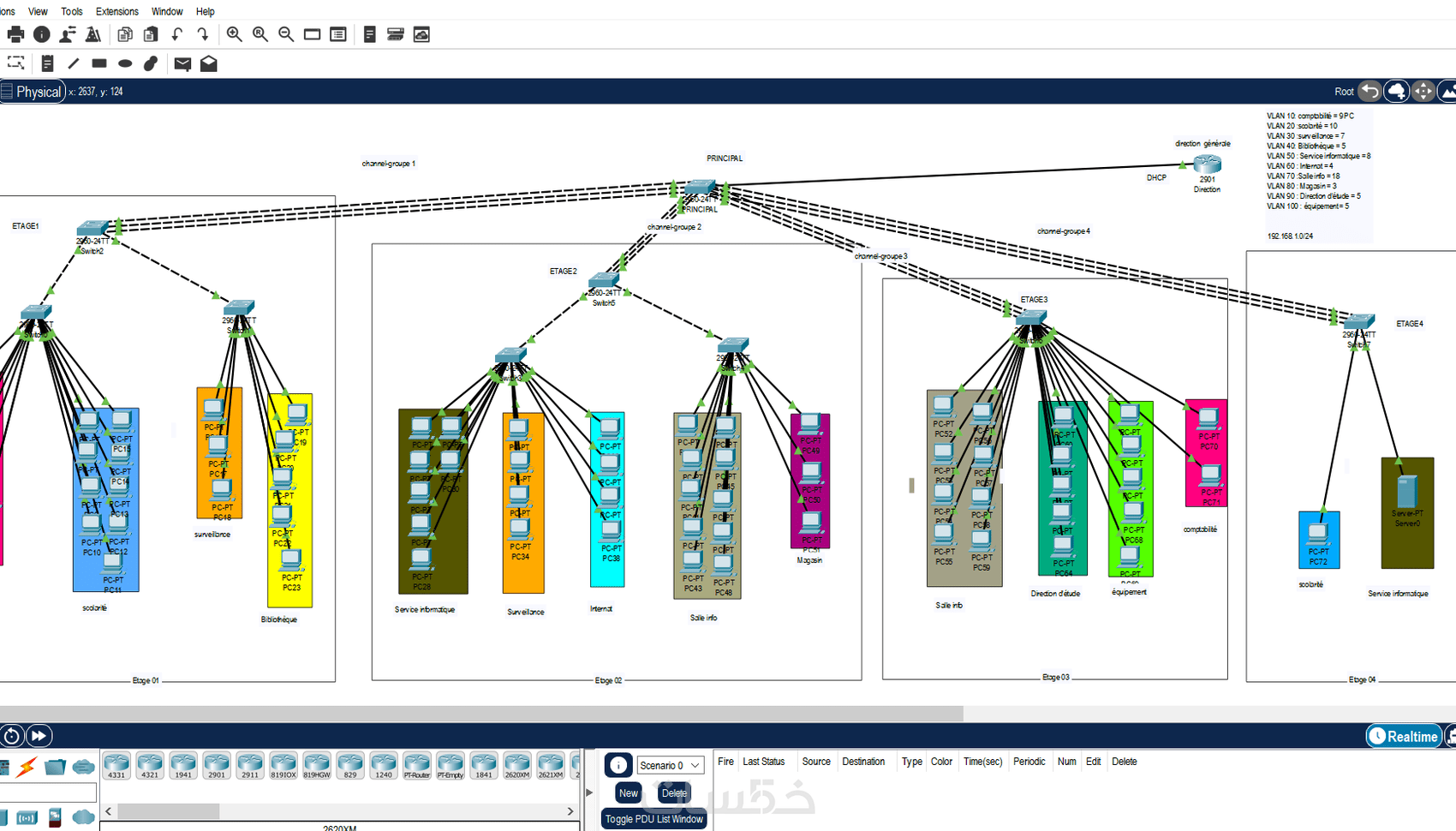Select the Zoom Out magnifier tool
1456x831 pixels.
coord(286,34)
